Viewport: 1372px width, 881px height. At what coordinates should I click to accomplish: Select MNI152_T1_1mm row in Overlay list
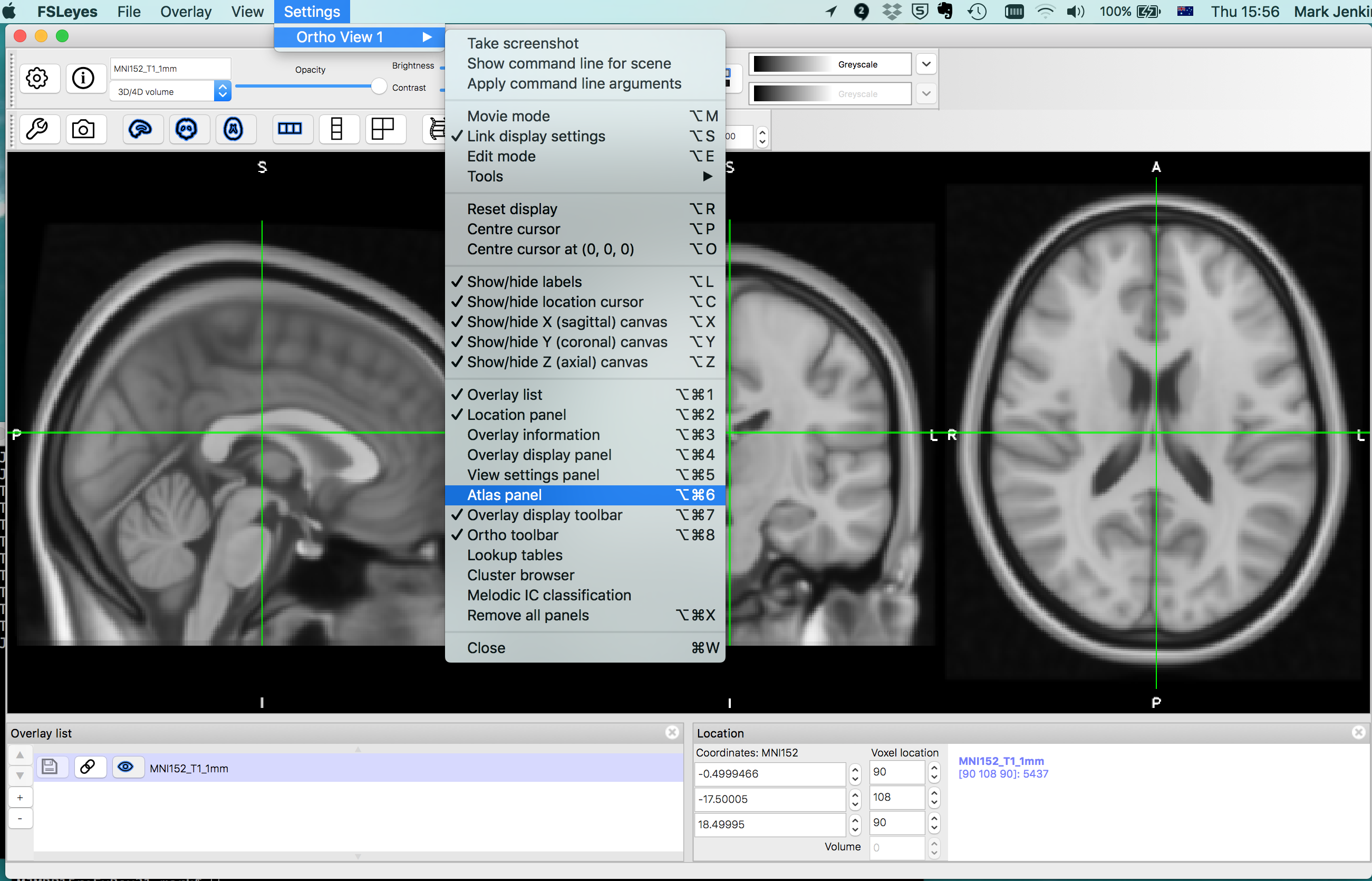tap(359, 768)
